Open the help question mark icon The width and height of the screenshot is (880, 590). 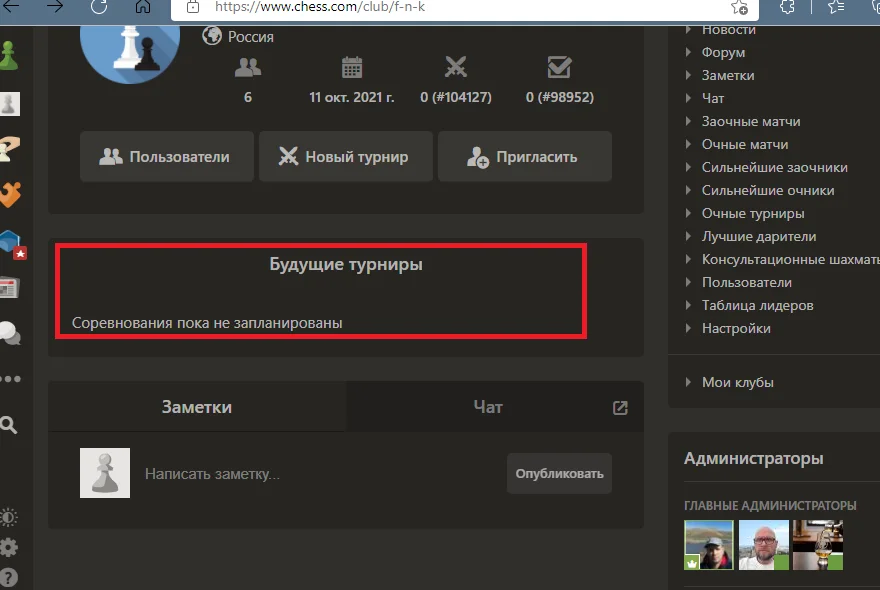click(10, 577)
